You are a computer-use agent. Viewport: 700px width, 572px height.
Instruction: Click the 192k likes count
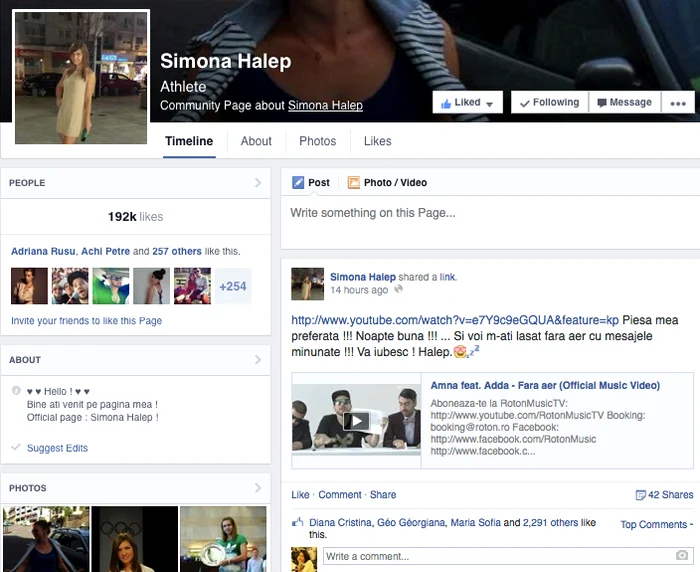pyautogui.click(x=135, y=217)
